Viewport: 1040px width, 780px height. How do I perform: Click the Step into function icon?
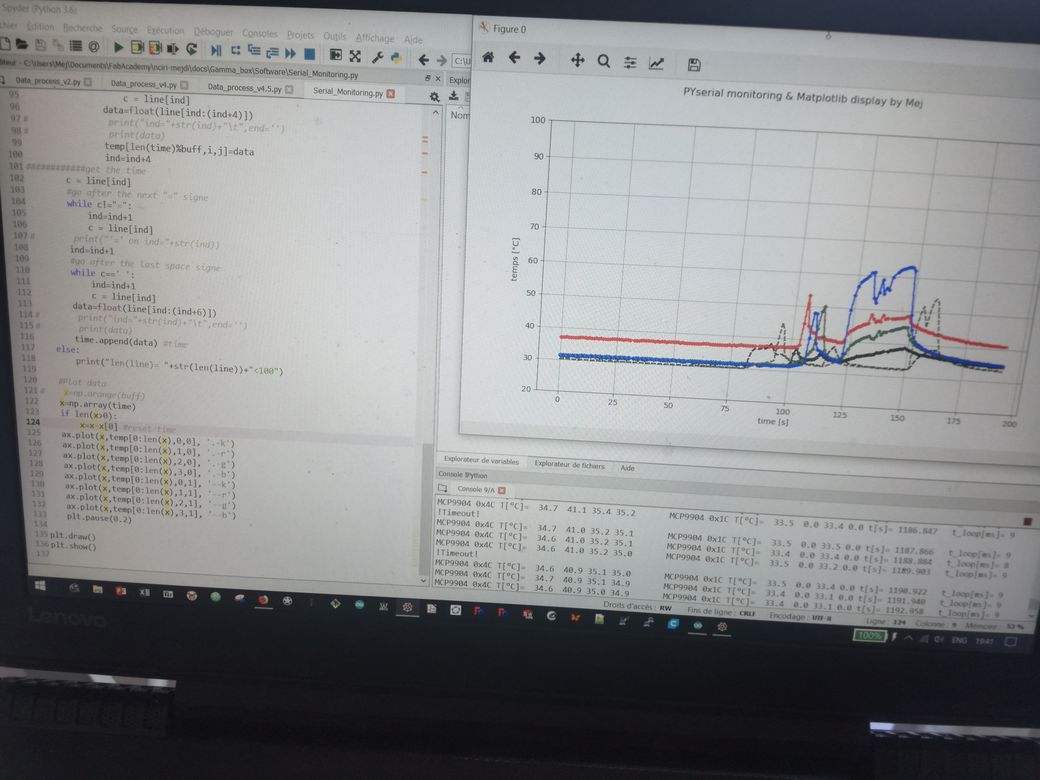point(254,50)
